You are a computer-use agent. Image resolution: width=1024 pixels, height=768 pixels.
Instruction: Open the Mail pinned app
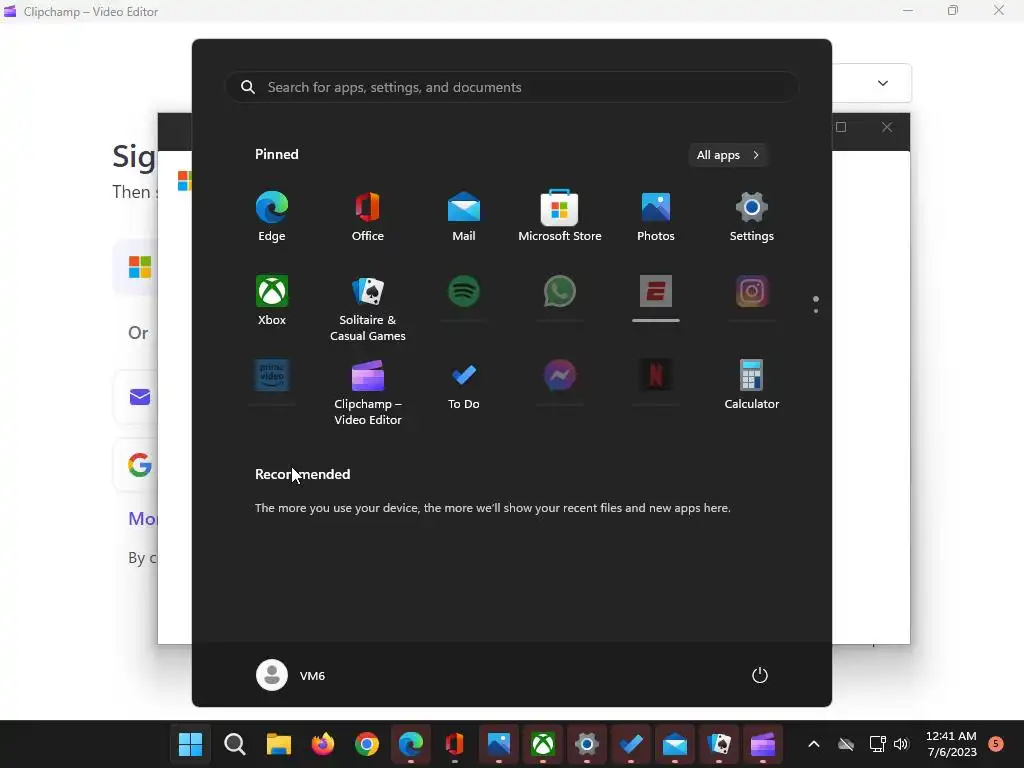tap(464, 217)
